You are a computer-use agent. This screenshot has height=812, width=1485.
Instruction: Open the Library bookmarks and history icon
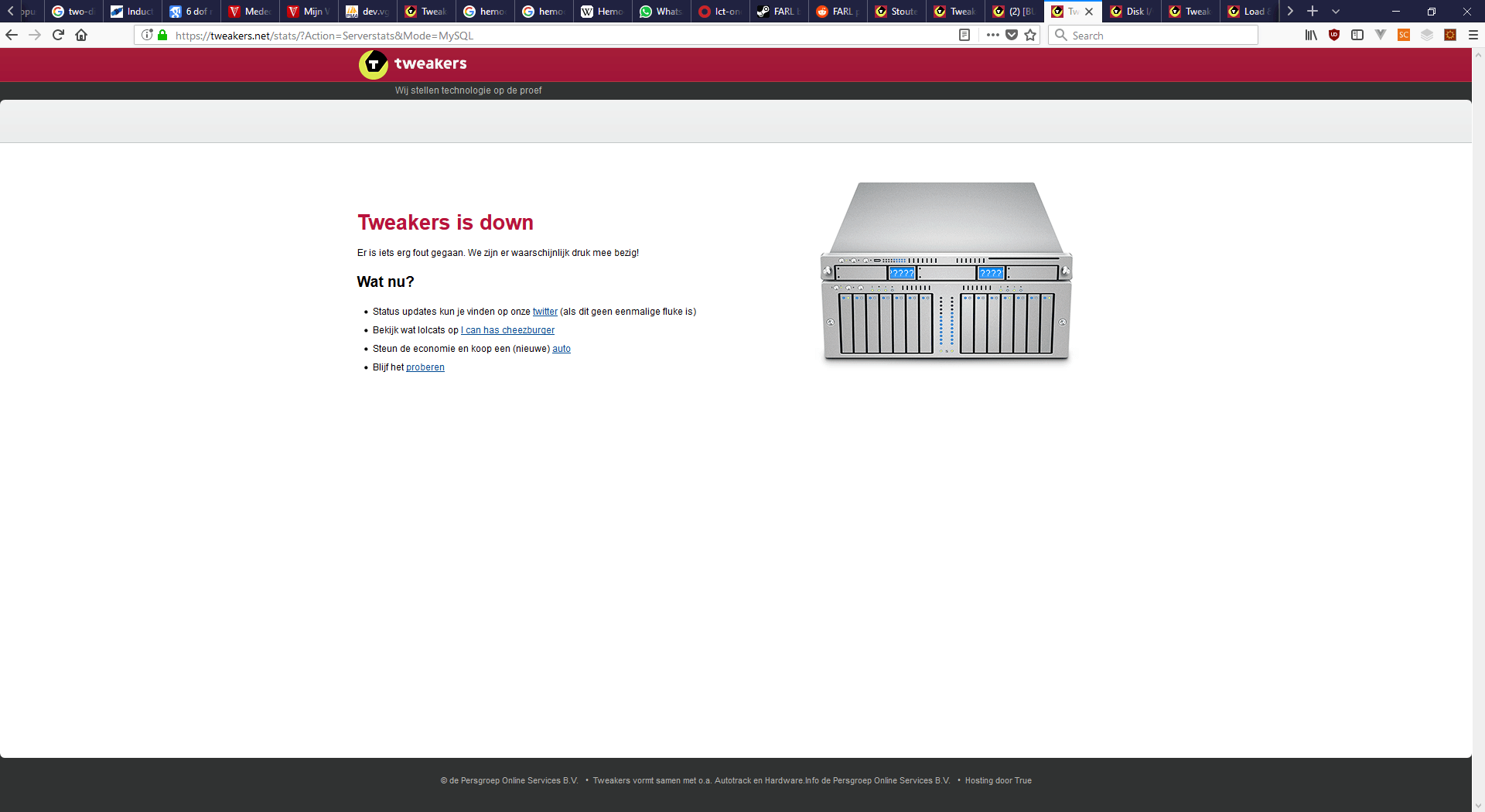(x=1311, y=35)
